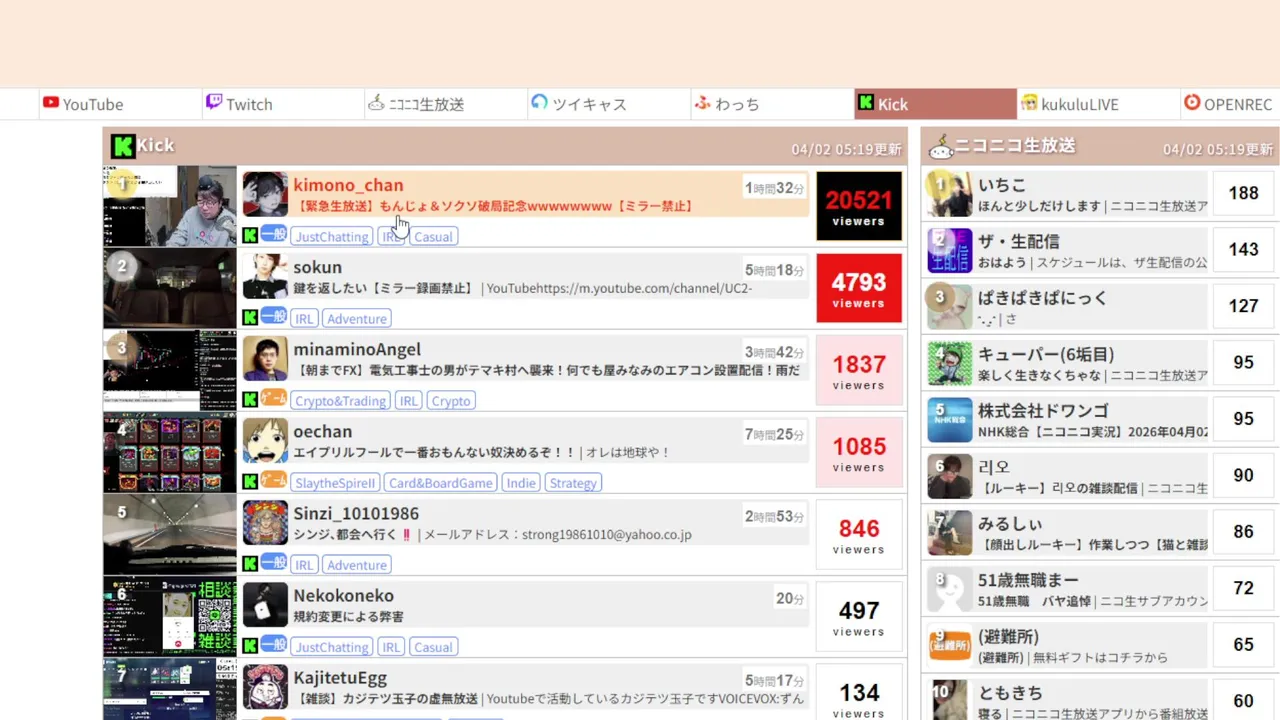Click the 1837 viewers count box
The width and height of the screenshot is (1280, 720).
(859, 370)
